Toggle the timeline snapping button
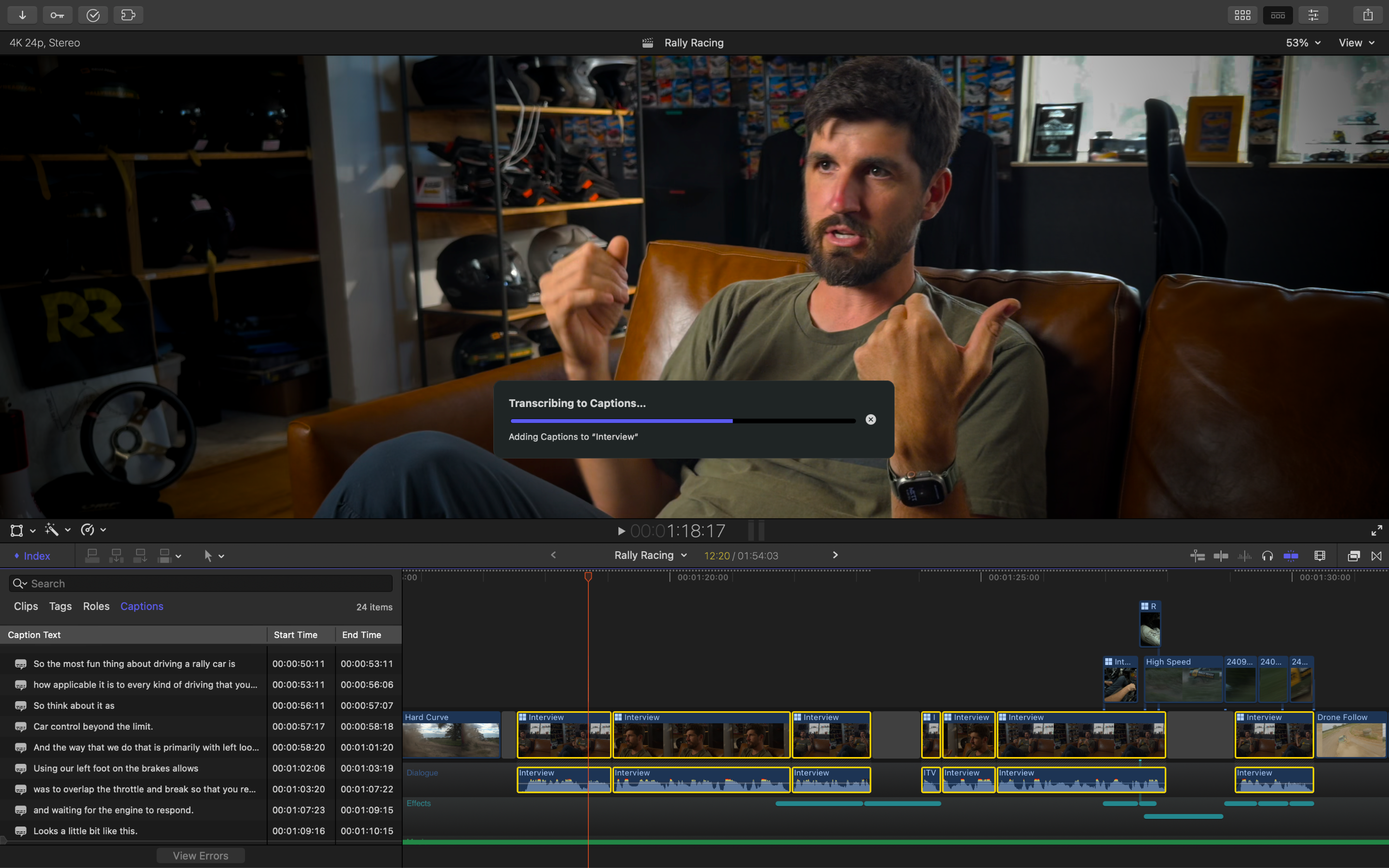This screenshot has width=1389, height=868. (1291, 556)
